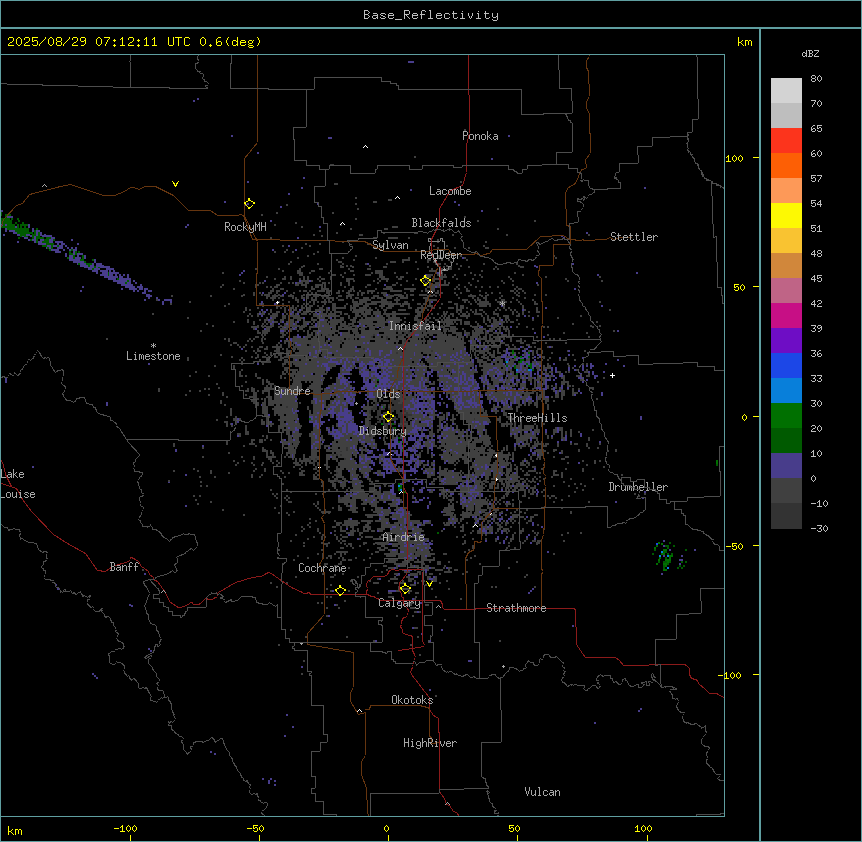Click the RedDeer city label

click(x=440, y=255)
